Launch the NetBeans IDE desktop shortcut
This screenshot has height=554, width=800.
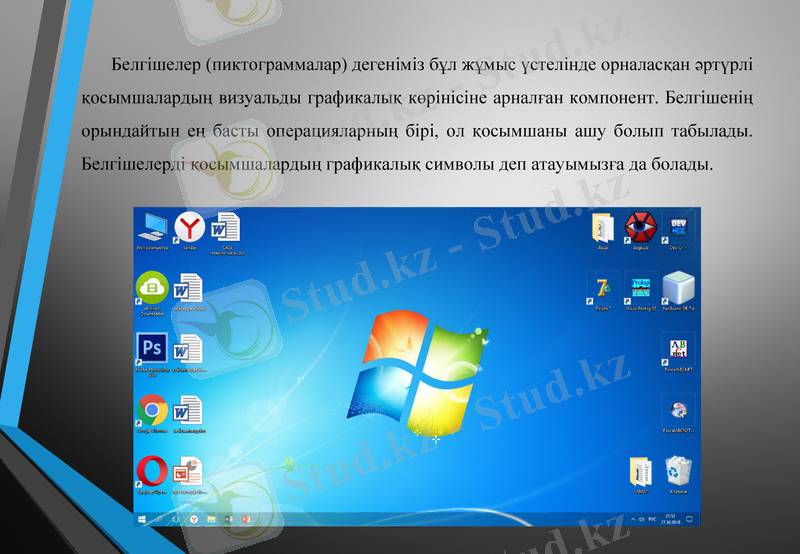(x=679, y=289)
